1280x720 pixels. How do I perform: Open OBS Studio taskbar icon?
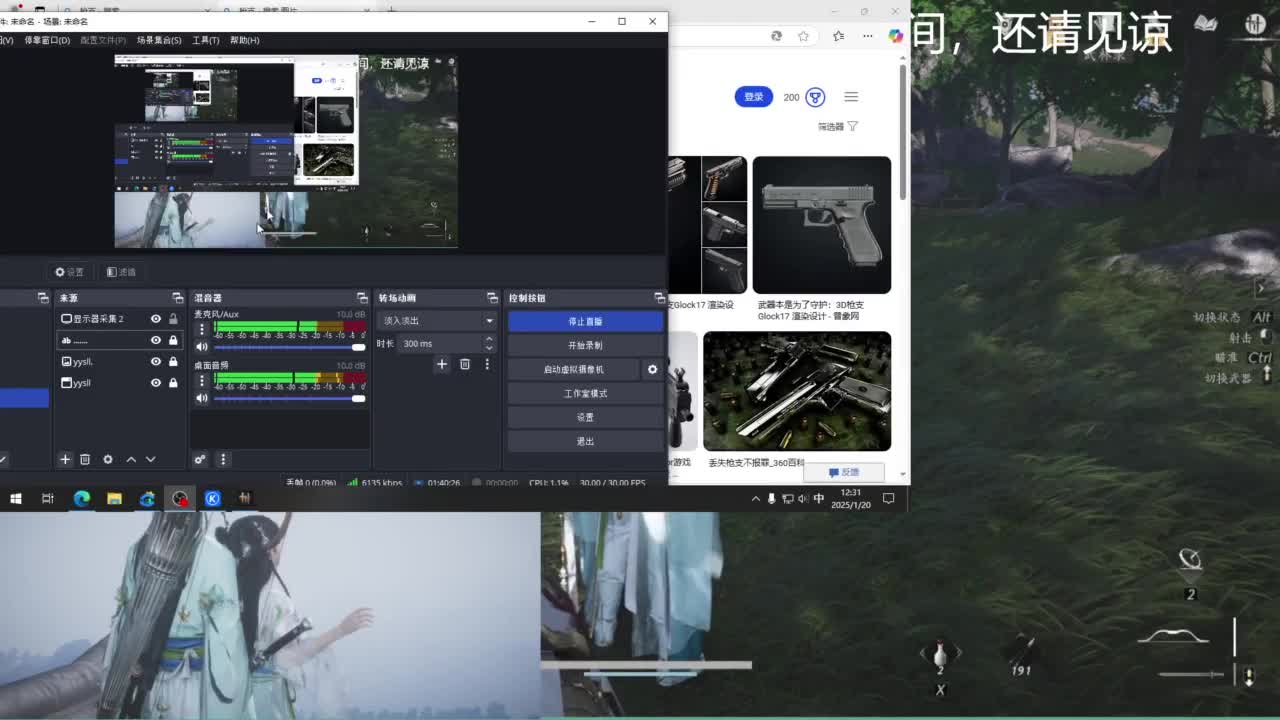(180, 498)
